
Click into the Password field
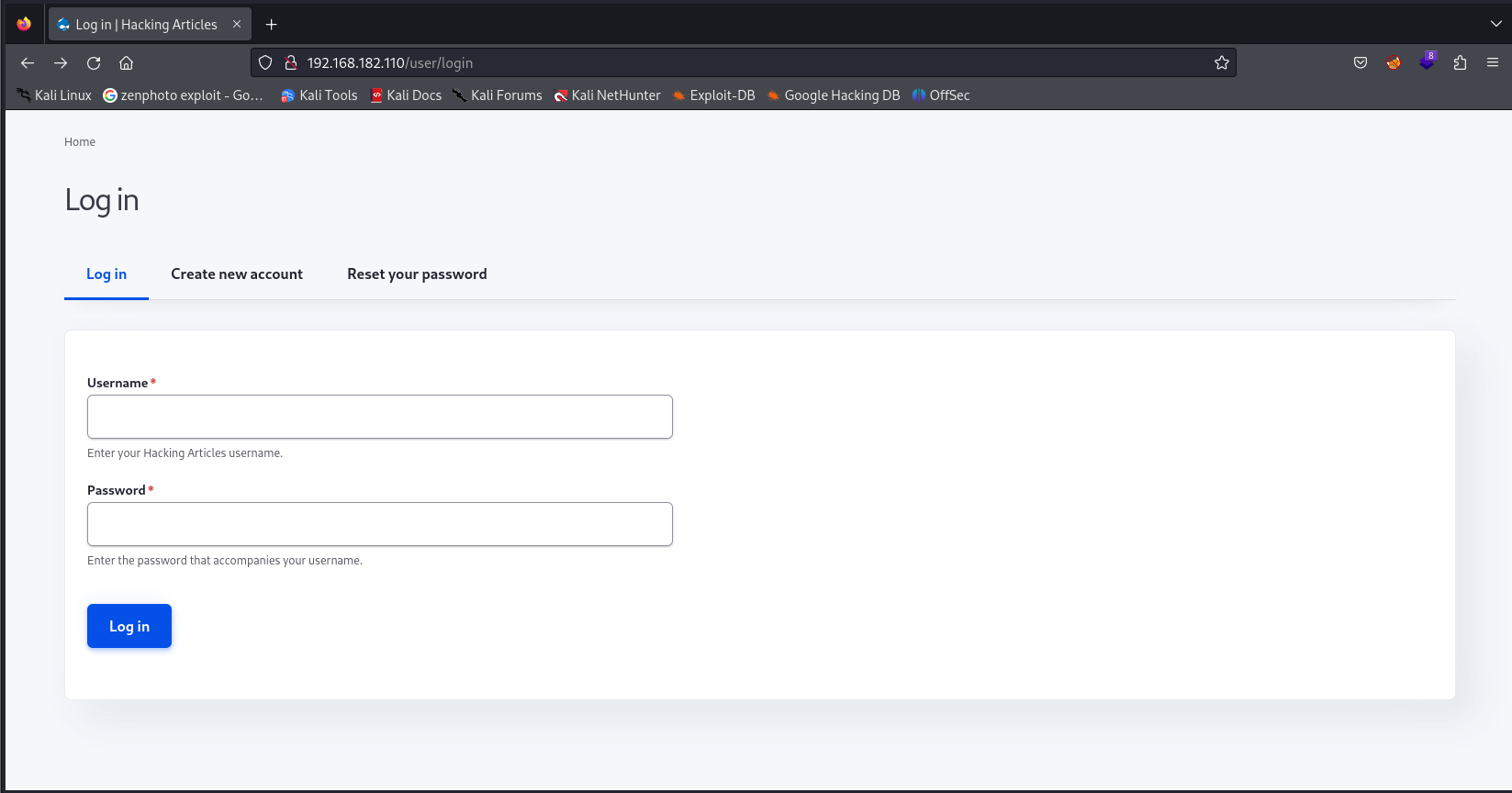point(379,524)
